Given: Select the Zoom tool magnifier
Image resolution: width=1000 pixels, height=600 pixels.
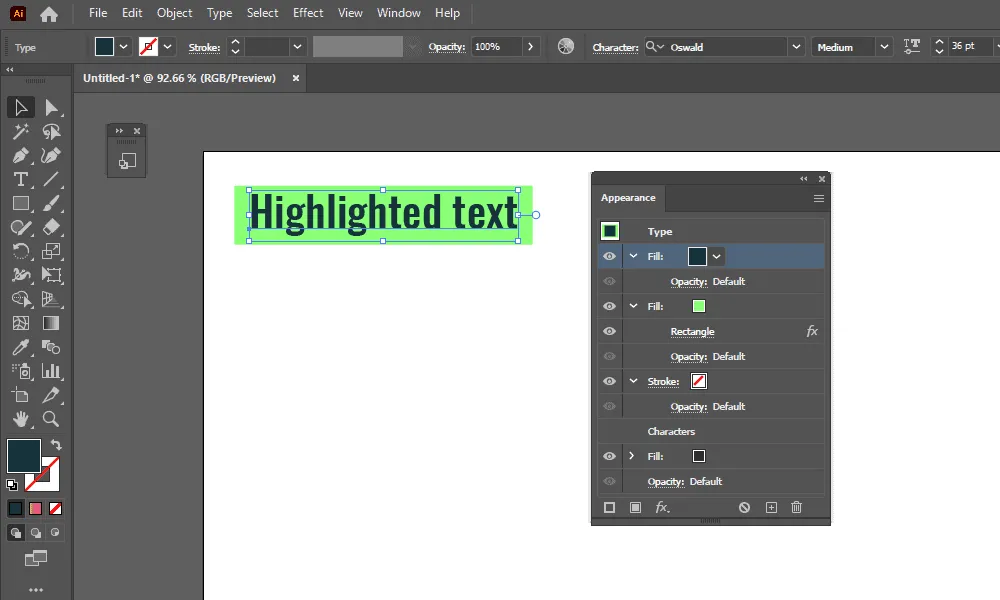Looking at the screenshot, I should pos(51,419).
